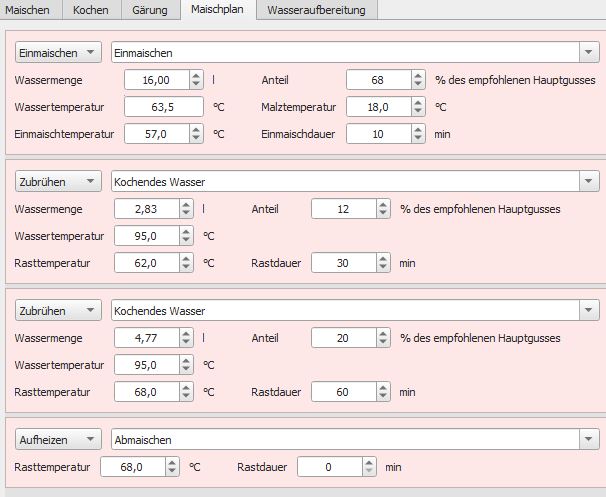Open the second Zubrühen step type dropdown

click(x=58, y=310)
